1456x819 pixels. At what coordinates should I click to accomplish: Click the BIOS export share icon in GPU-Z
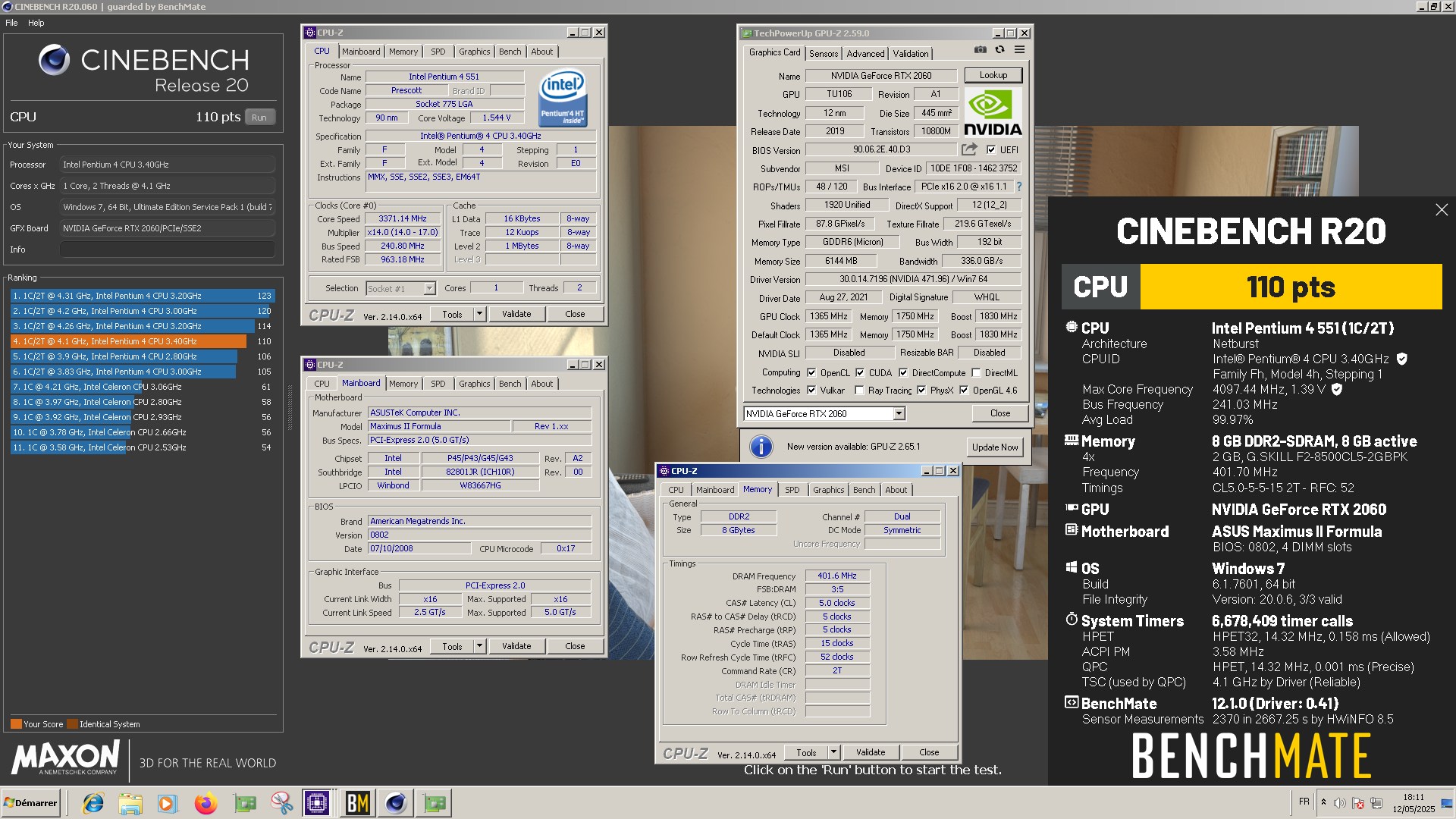tap(969, 149)
